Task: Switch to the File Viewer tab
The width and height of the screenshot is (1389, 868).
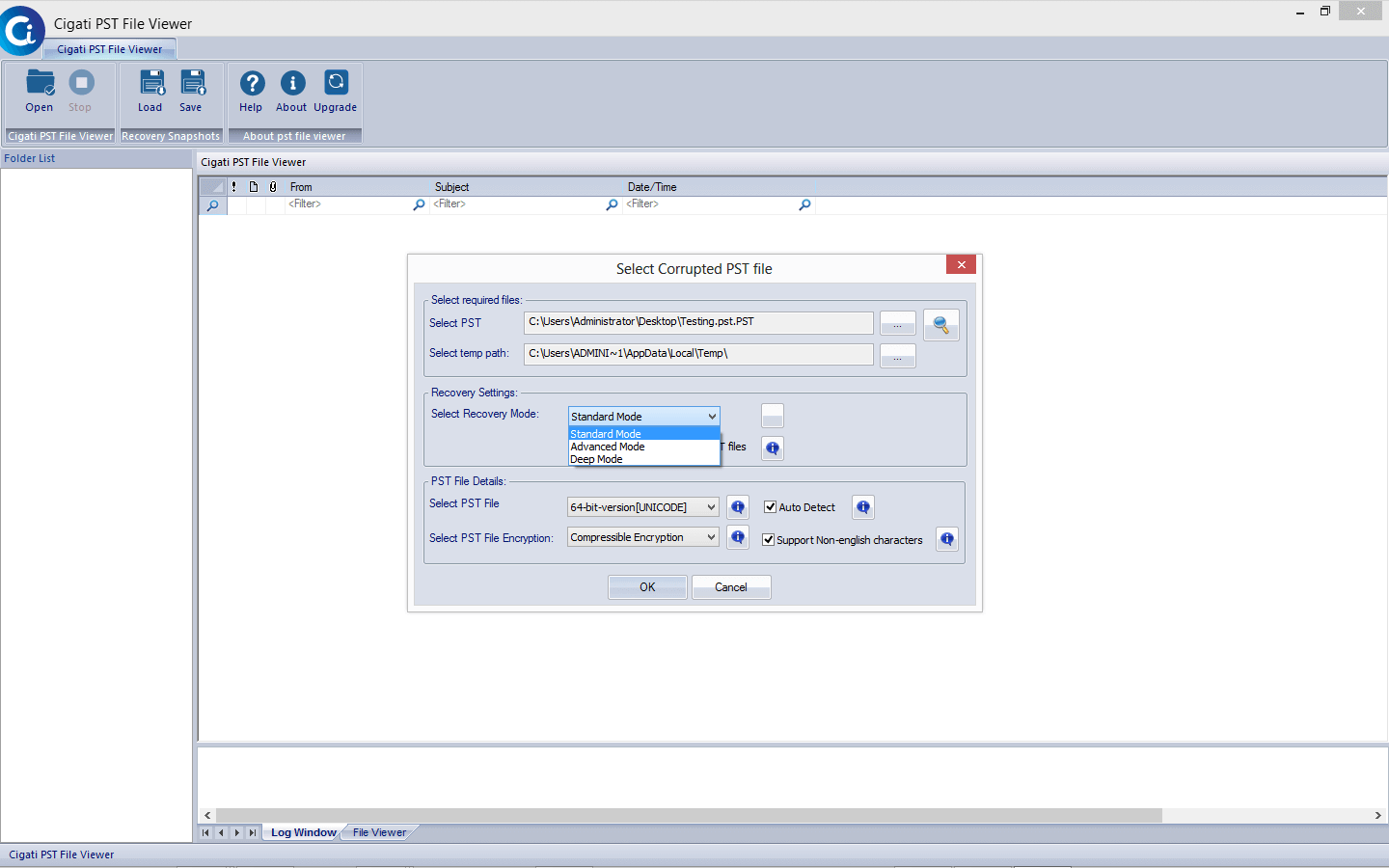Action: click(379, 832)
